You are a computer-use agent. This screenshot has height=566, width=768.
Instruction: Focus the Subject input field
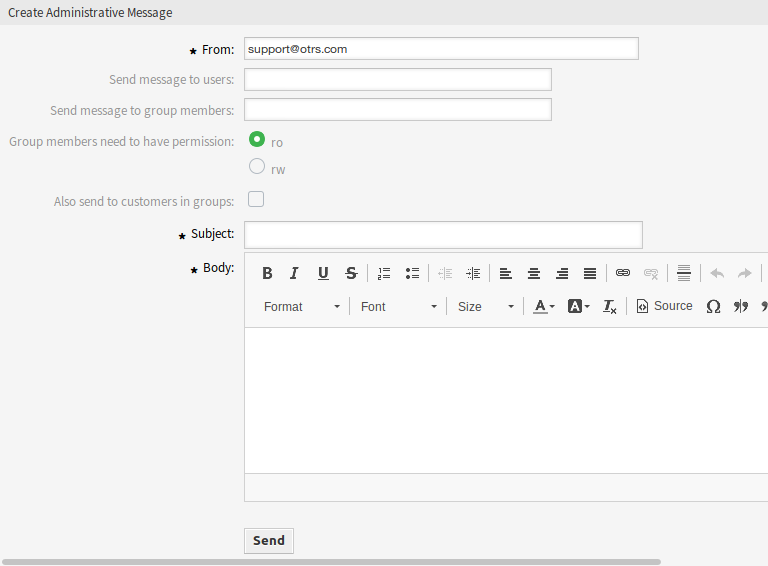point(443,235)
